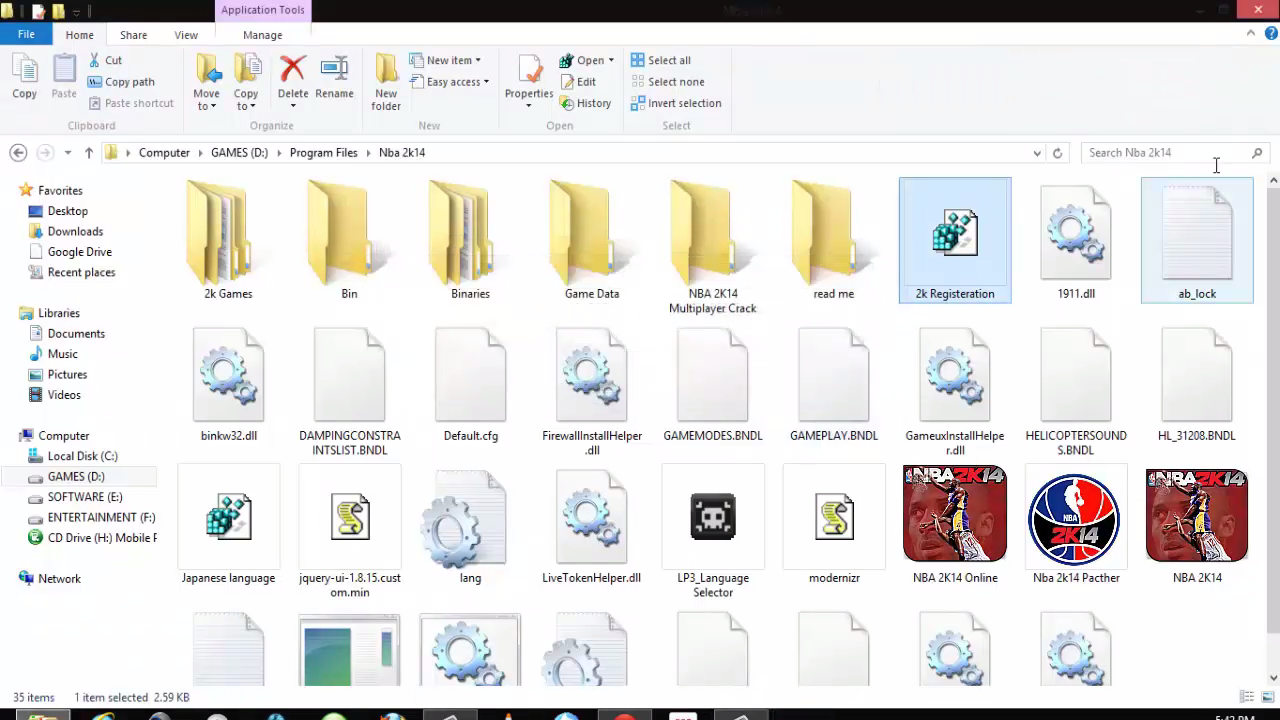
Task: Click Invert selection
Action: pos(676,103)
